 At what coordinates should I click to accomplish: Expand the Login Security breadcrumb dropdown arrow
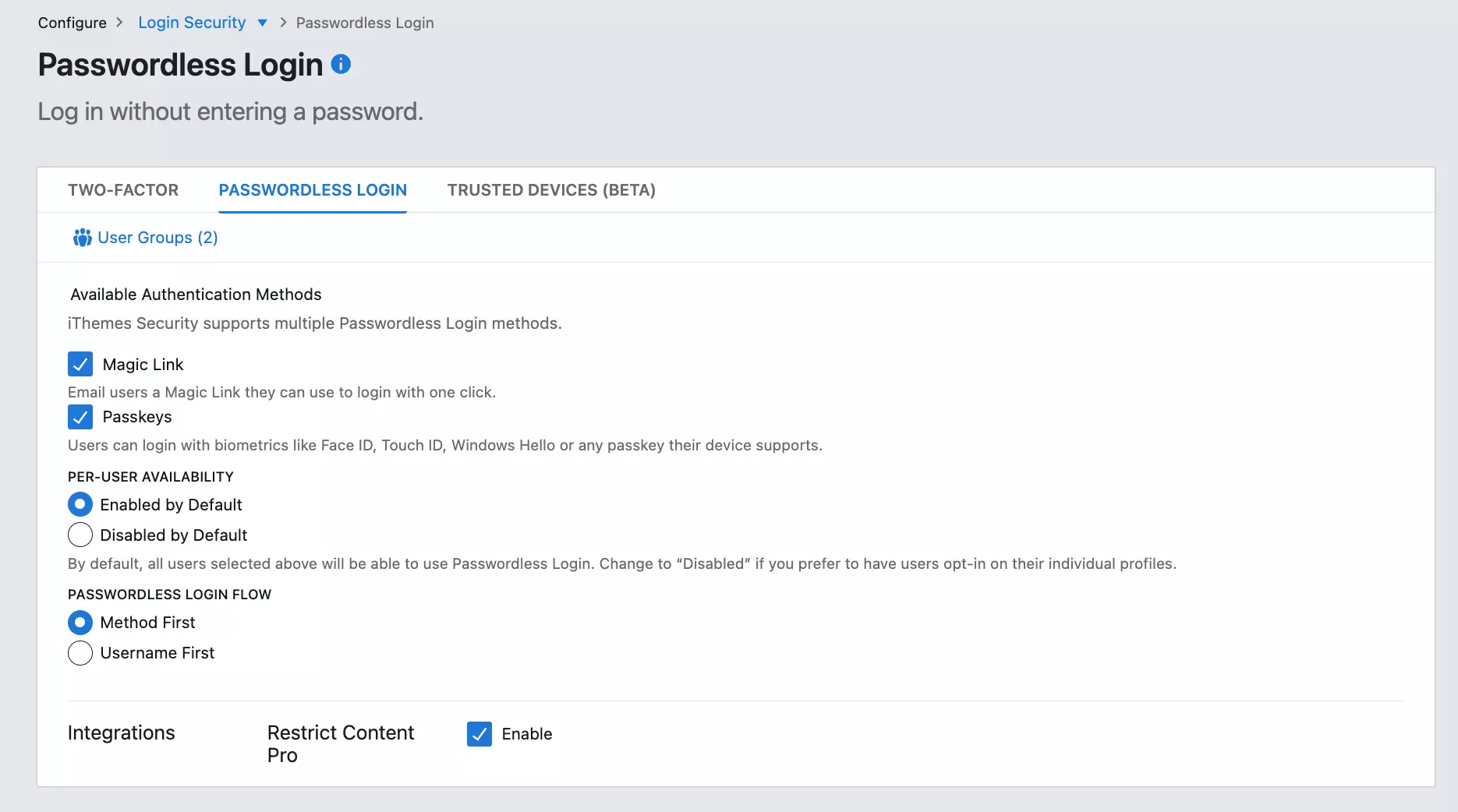(x=263, y=23)
